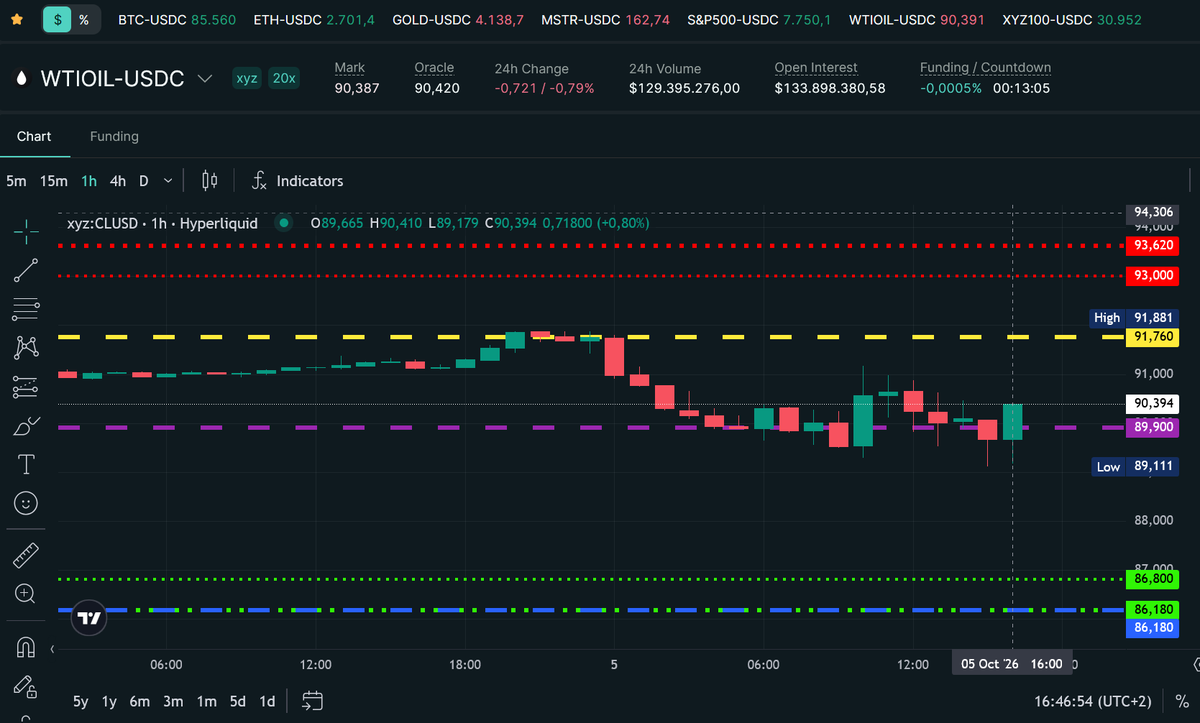Click the green 86,800 price label
Screen dimensions: 1200x723
click(x=1151, y=578)
